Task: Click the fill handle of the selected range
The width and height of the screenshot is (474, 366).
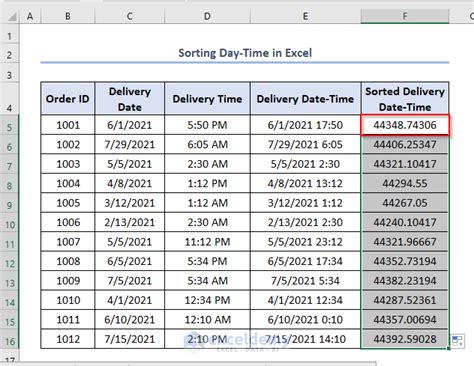Action: point(449,348)
